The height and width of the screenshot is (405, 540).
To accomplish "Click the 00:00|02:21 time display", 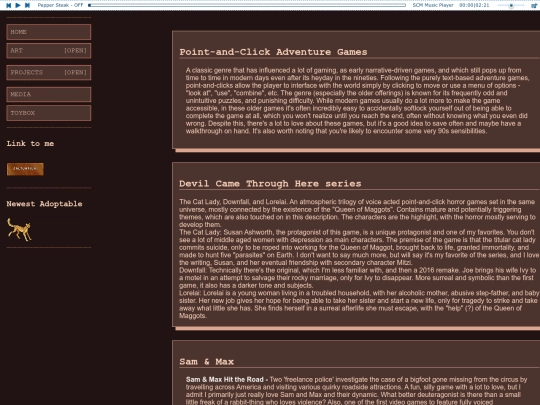I will coord(474,5).
